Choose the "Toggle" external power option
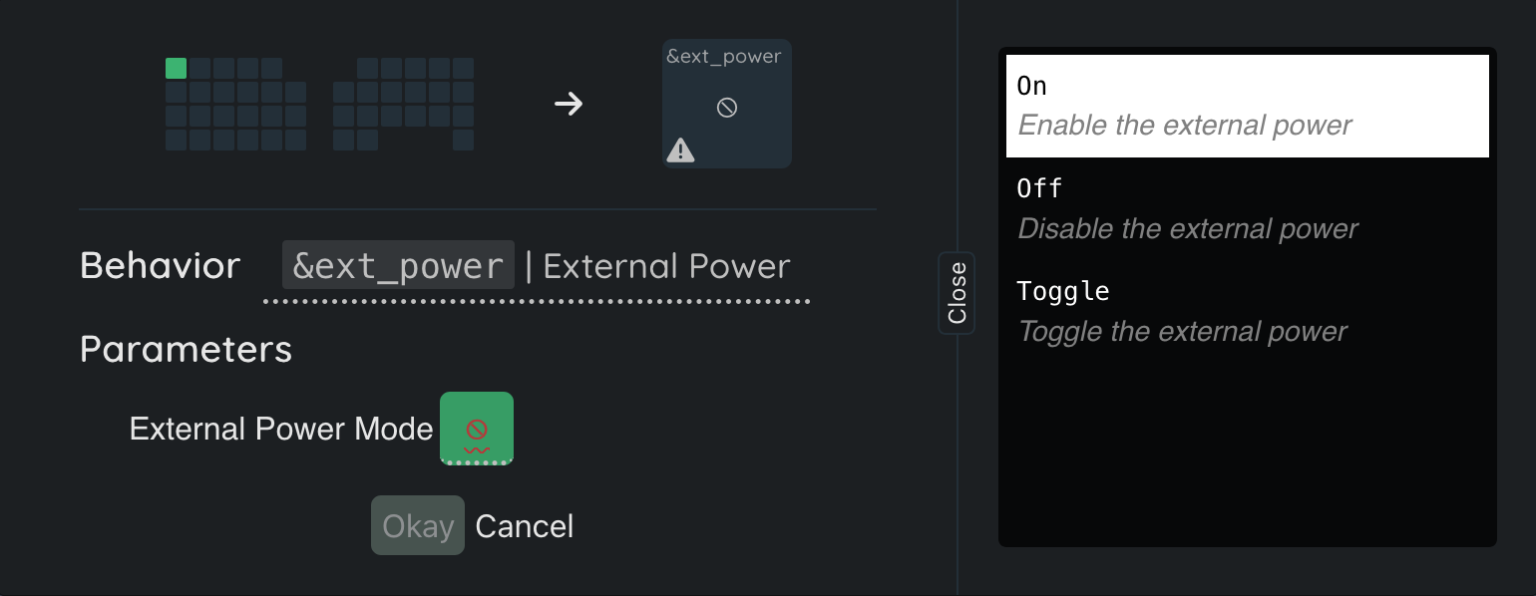1536x596 pixels. 1063,291
